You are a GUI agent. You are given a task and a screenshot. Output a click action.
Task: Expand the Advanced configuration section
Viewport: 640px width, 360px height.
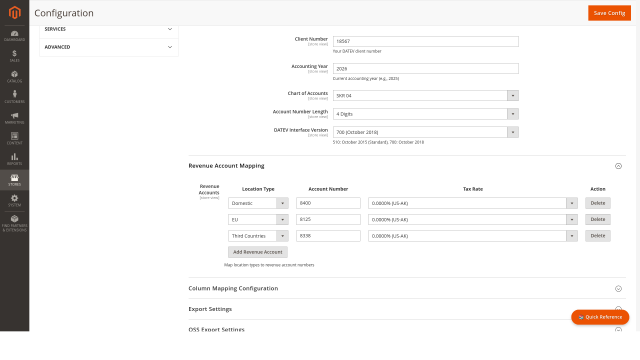point(109,47)
